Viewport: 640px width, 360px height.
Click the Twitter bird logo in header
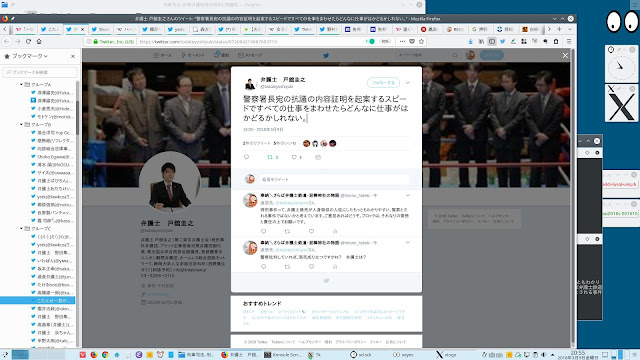[x=326, y=56]
